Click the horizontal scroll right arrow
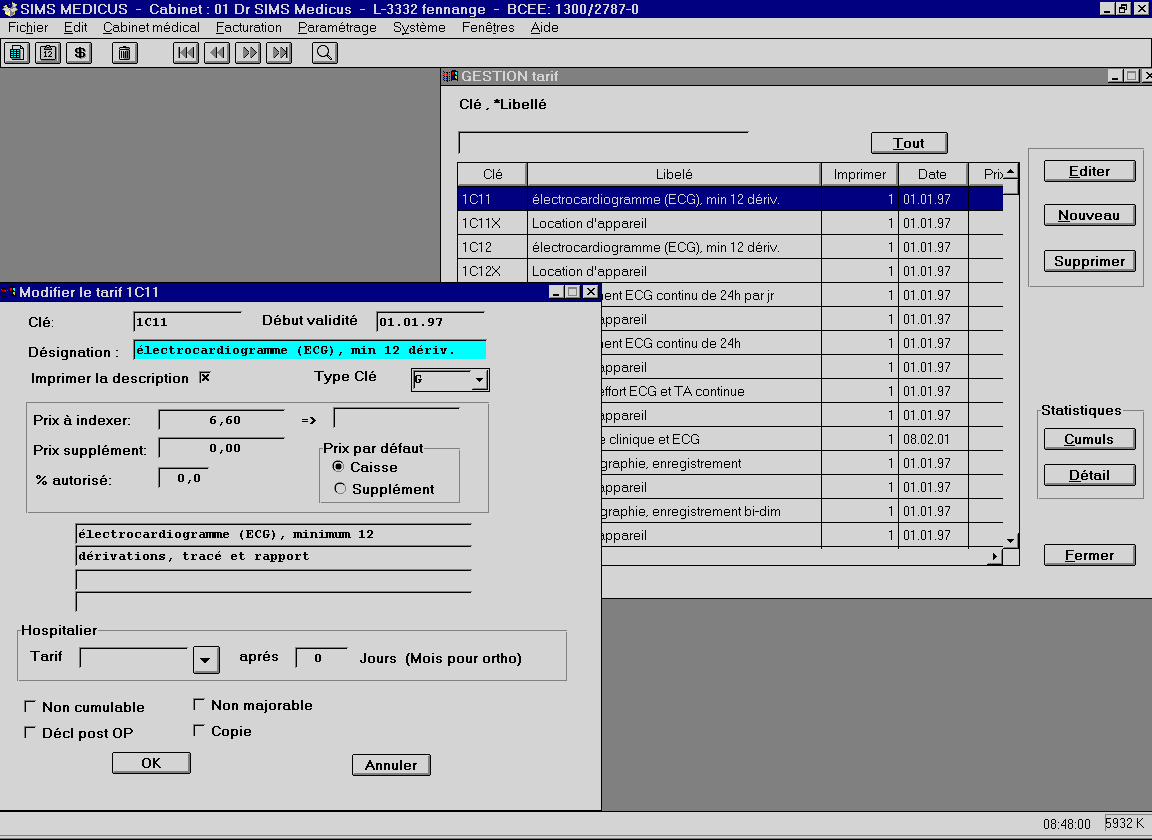The width and height of the screenshot is (1152, 840). 995,556
